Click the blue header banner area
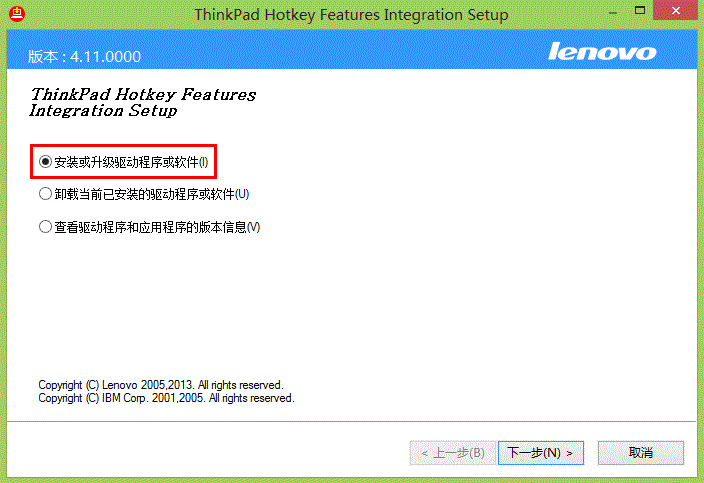 coord(352,50)
